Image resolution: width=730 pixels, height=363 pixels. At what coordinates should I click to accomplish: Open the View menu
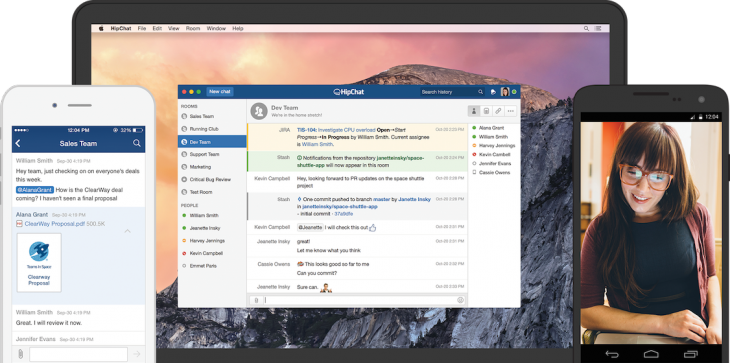click(x=174, y=28)
